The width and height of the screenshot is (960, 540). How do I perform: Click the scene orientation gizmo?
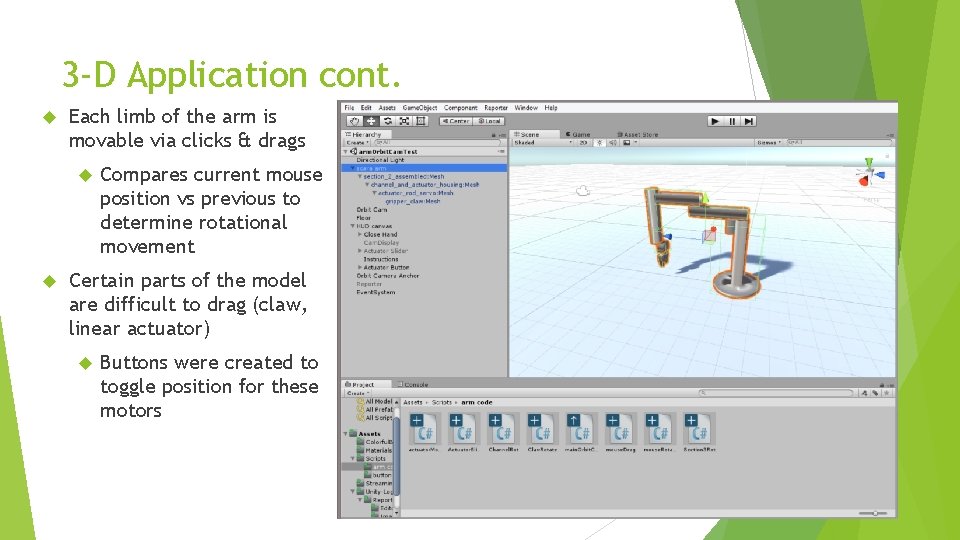point(870,173)
